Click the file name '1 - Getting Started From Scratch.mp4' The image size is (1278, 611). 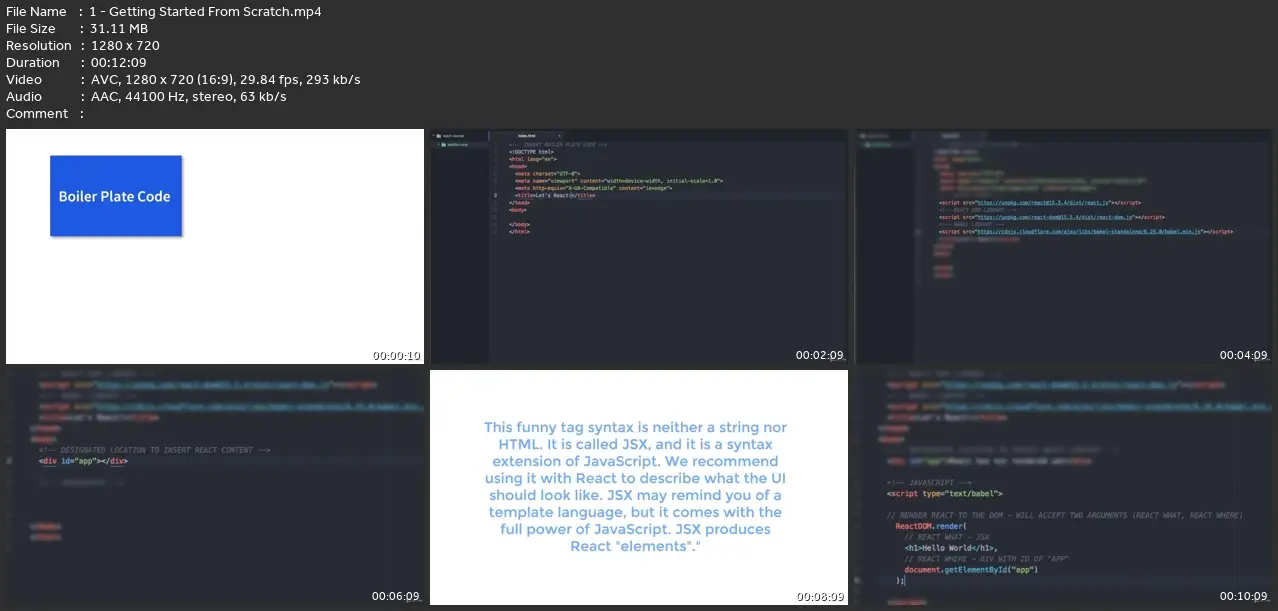[205, 11]
